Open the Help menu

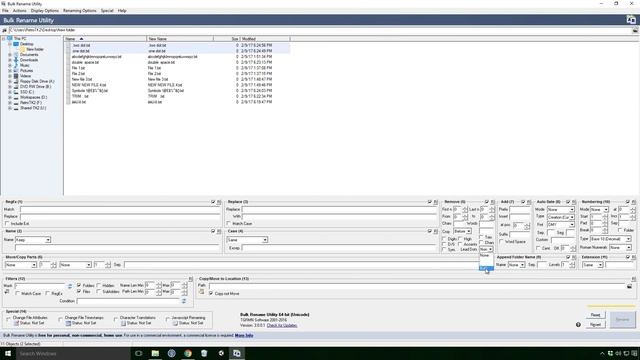(x=122, y=11)
